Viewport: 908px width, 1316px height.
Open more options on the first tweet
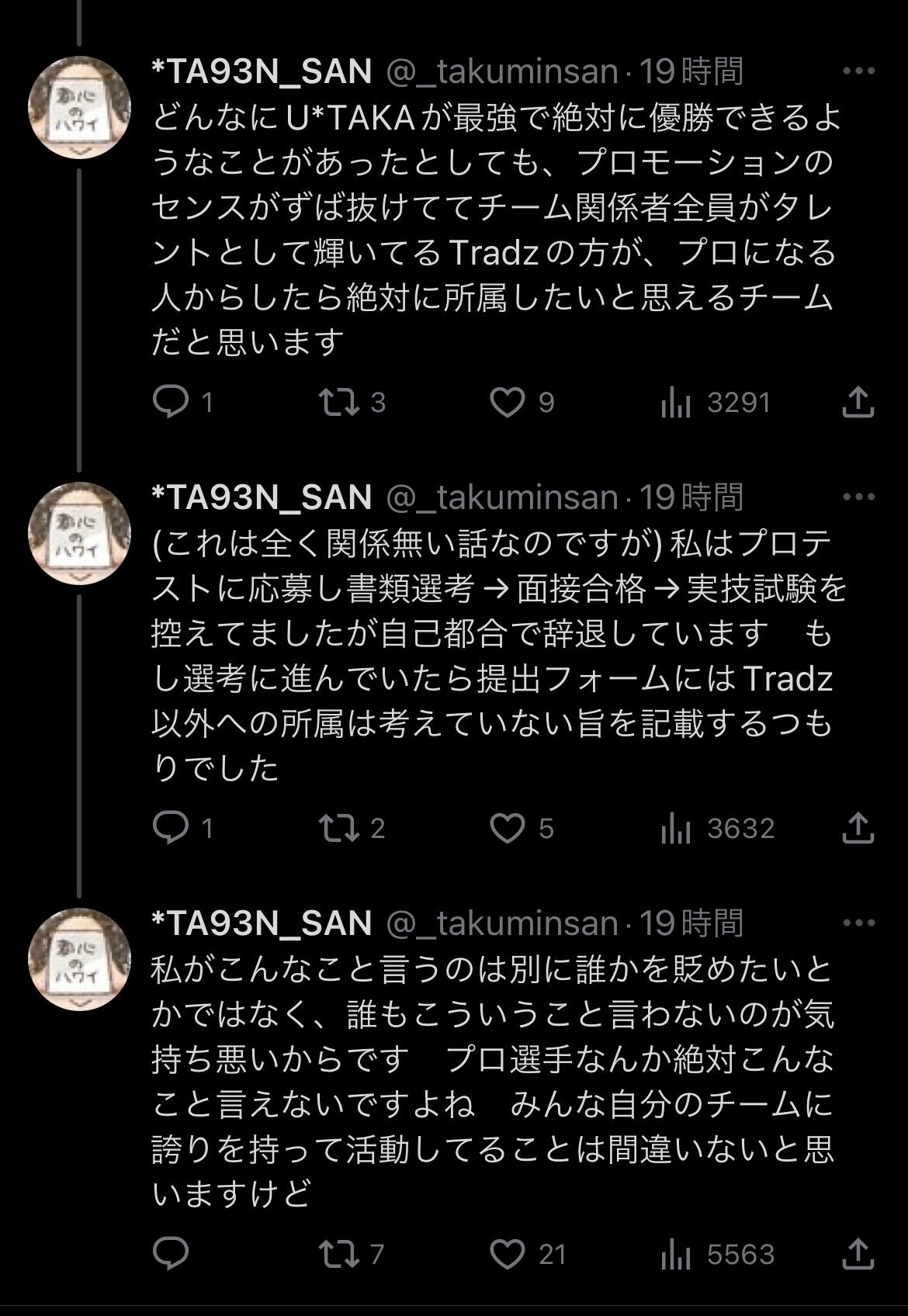858,71
